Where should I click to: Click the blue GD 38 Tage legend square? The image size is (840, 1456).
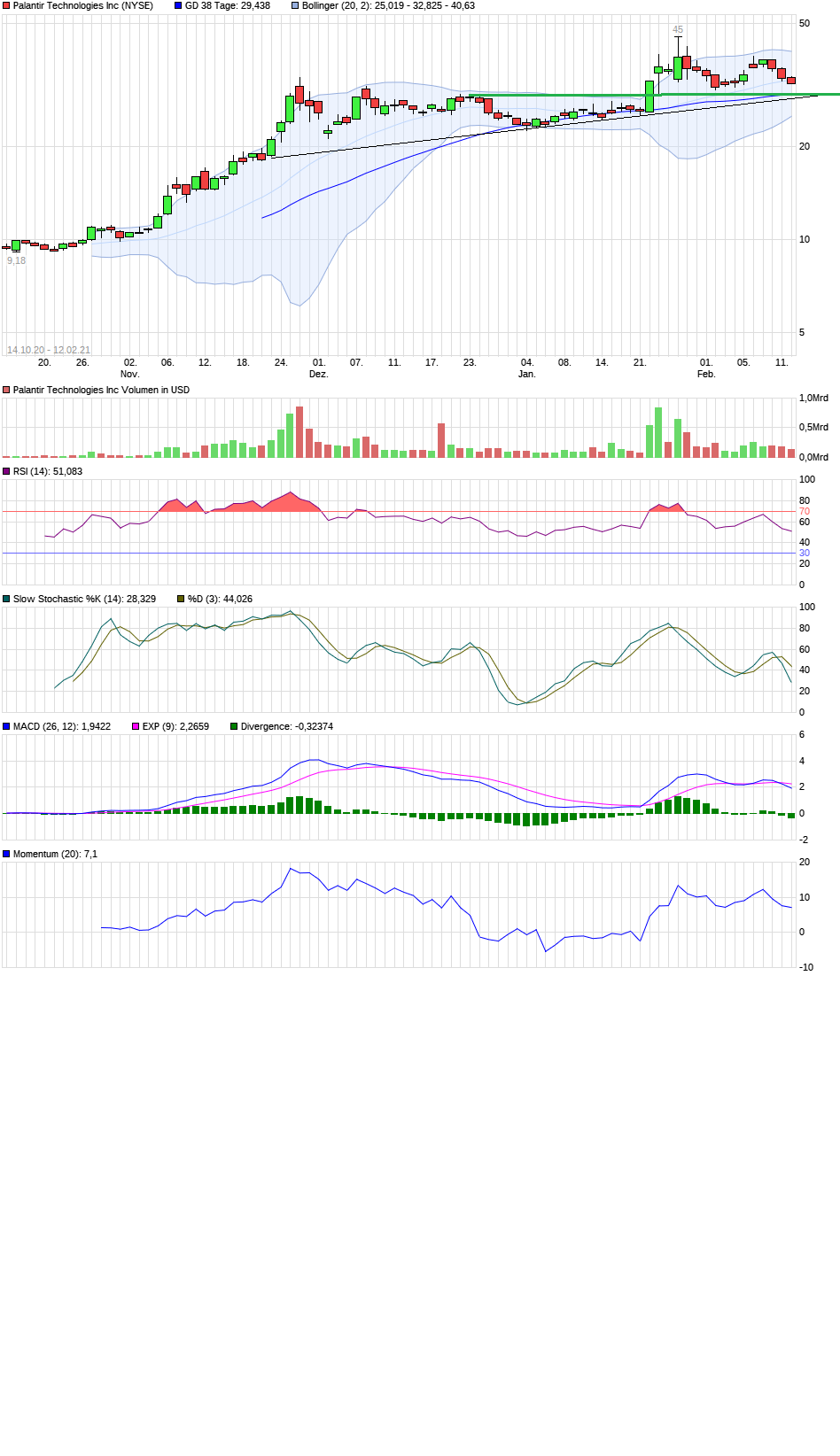point(178,6)
